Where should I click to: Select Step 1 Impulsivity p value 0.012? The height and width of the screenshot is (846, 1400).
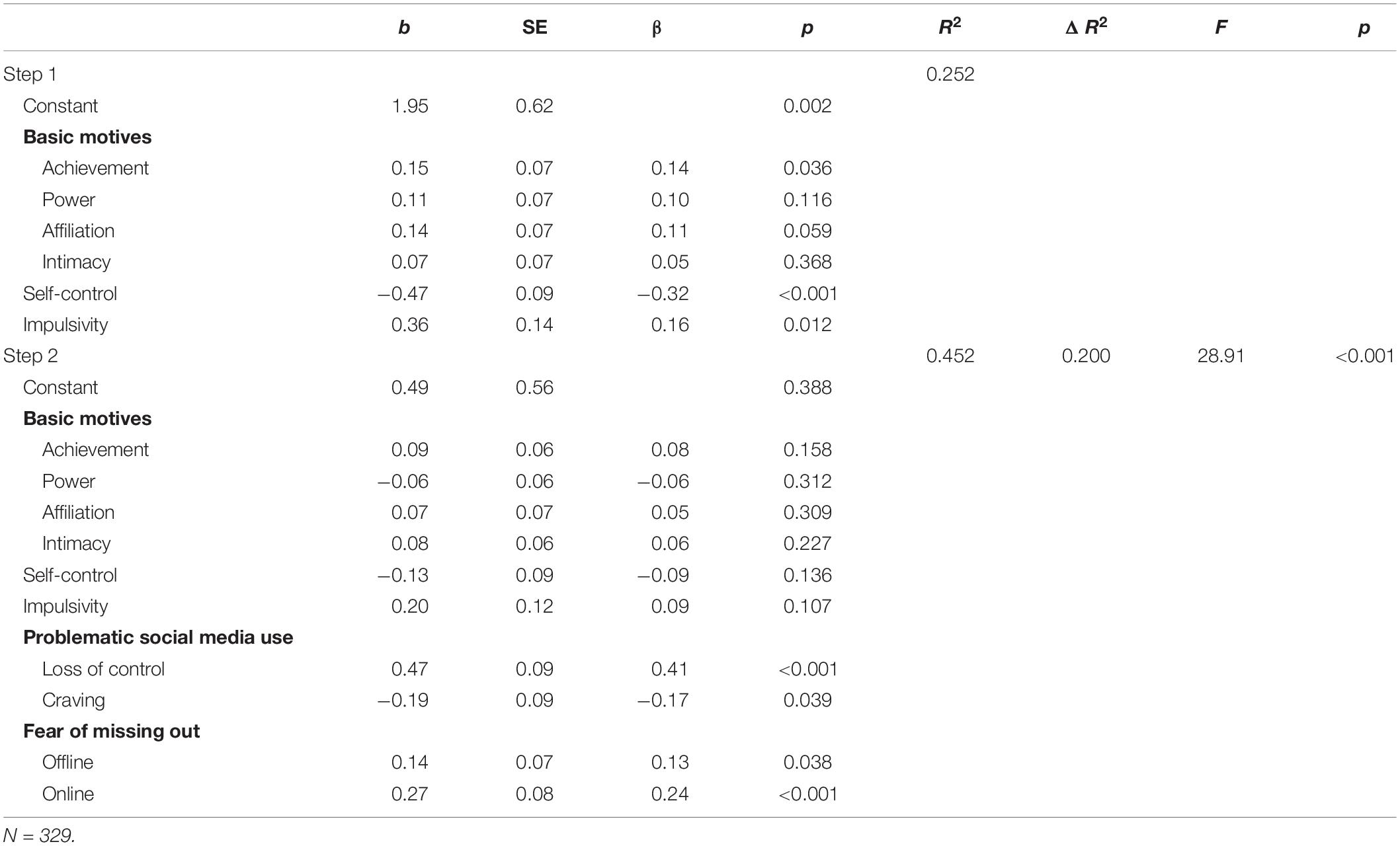coord(807,325)
